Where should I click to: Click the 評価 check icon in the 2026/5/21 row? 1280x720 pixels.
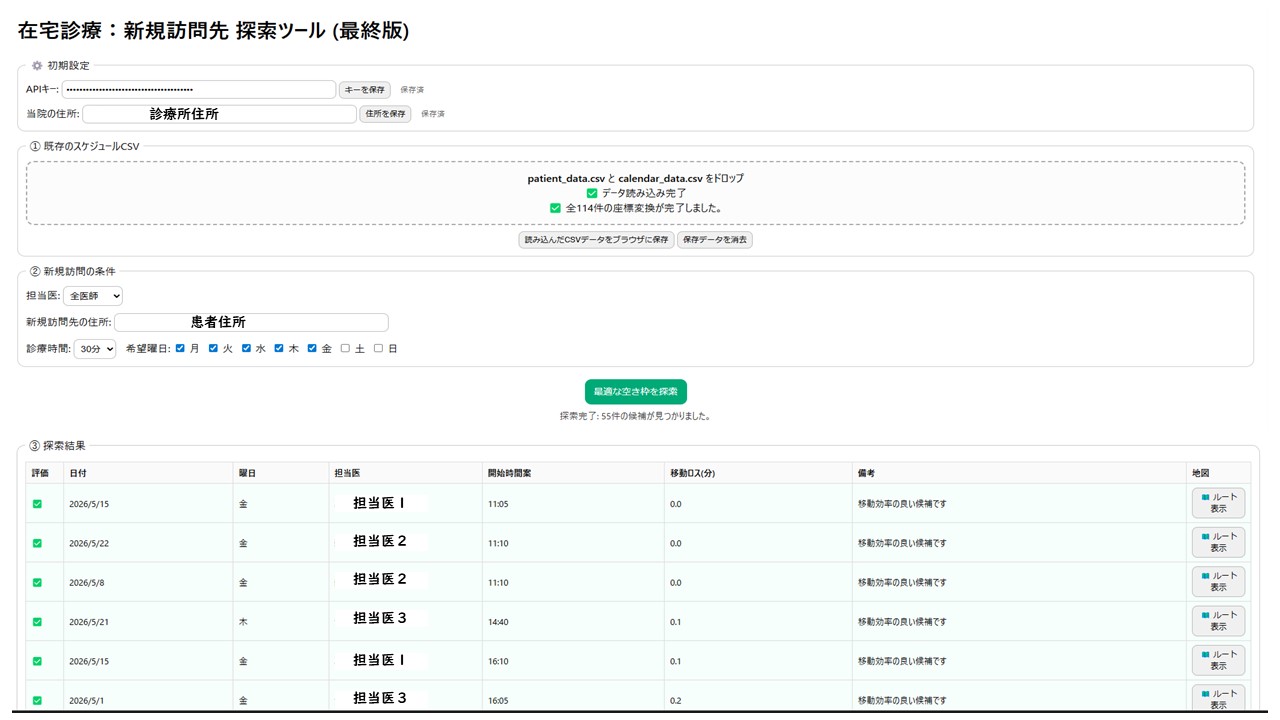tap(38, 622)
